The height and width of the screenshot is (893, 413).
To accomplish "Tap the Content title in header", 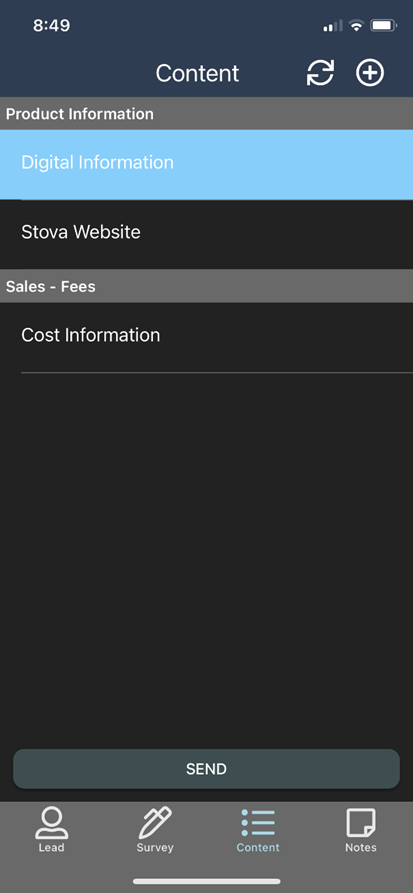I will tap(197, 73).
